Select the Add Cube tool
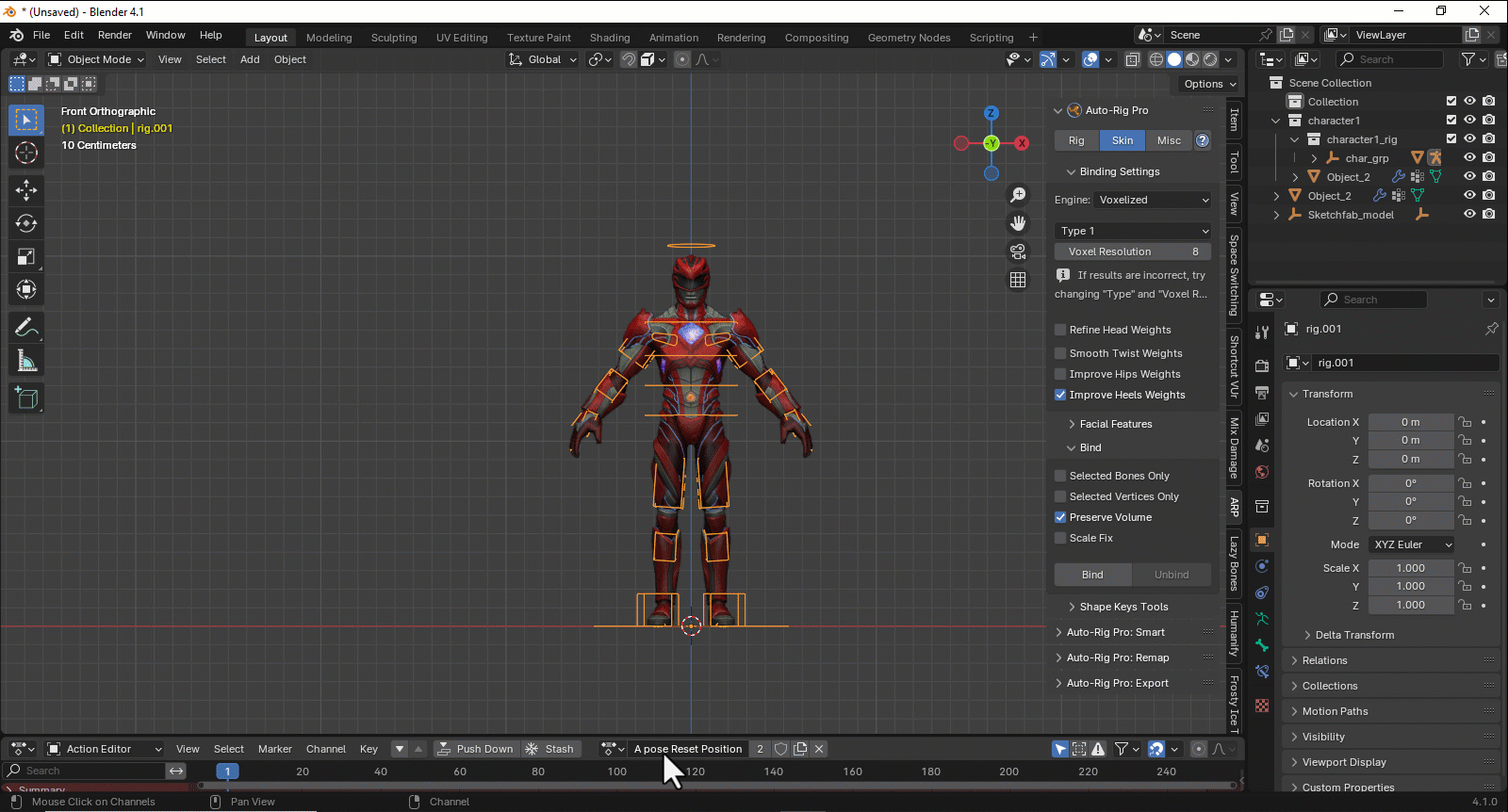 point(26,398)
